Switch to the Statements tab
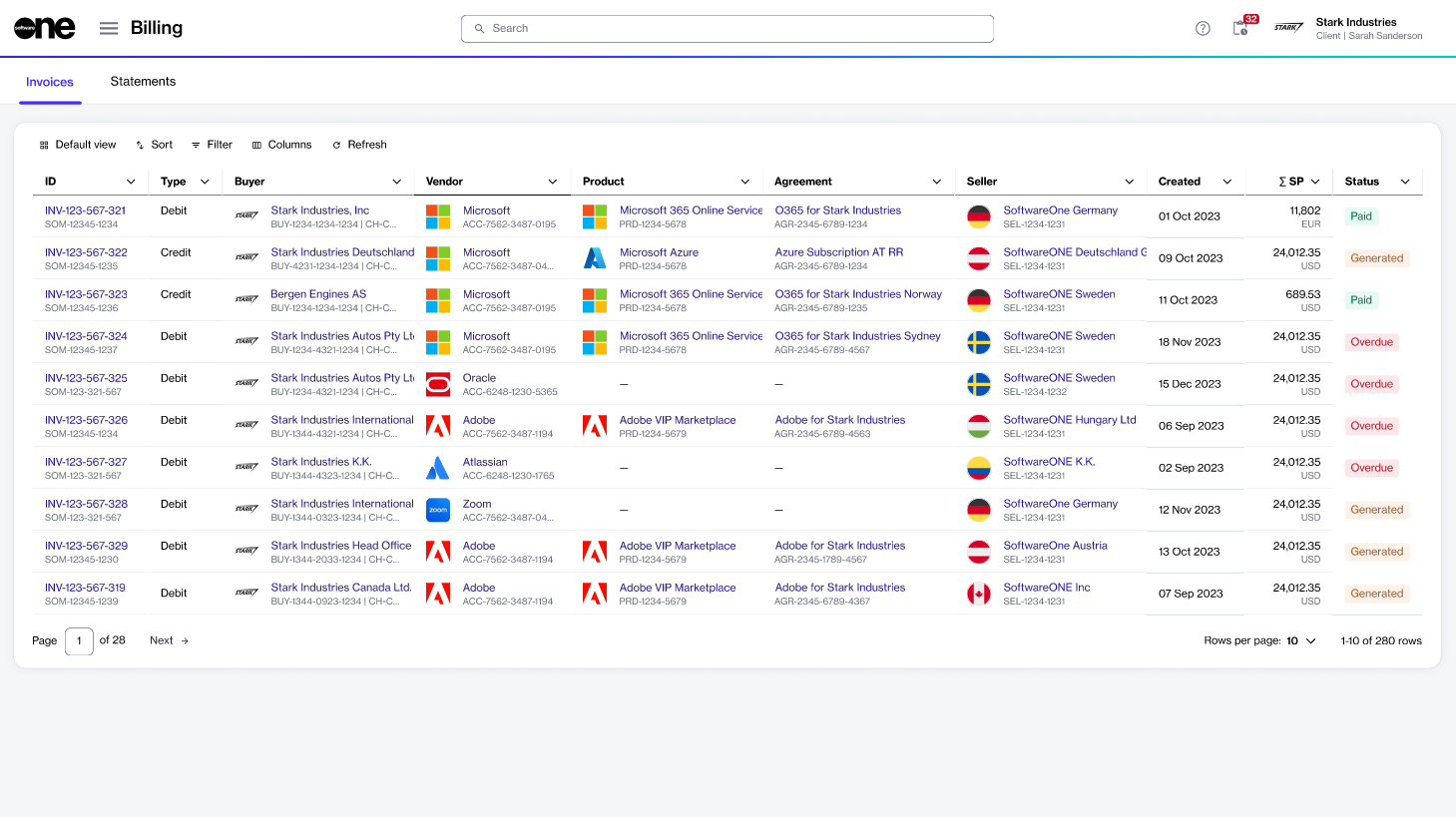Screen dimensions: 1456x817 point(143,82)
